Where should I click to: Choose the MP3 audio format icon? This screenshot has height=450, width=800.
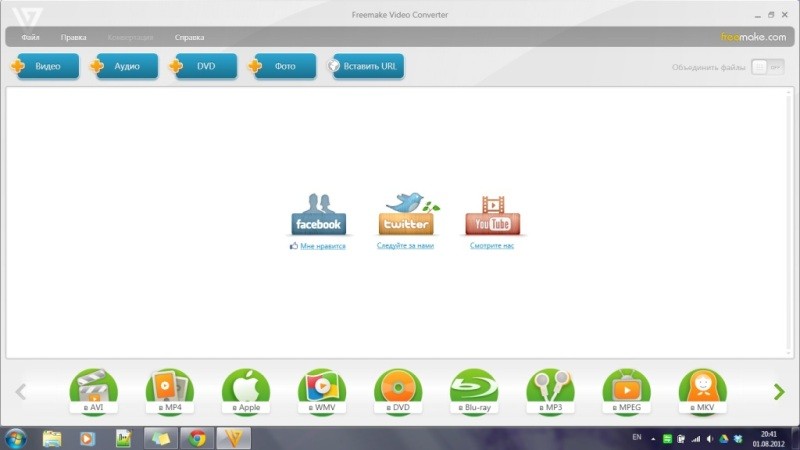[549, 390]
